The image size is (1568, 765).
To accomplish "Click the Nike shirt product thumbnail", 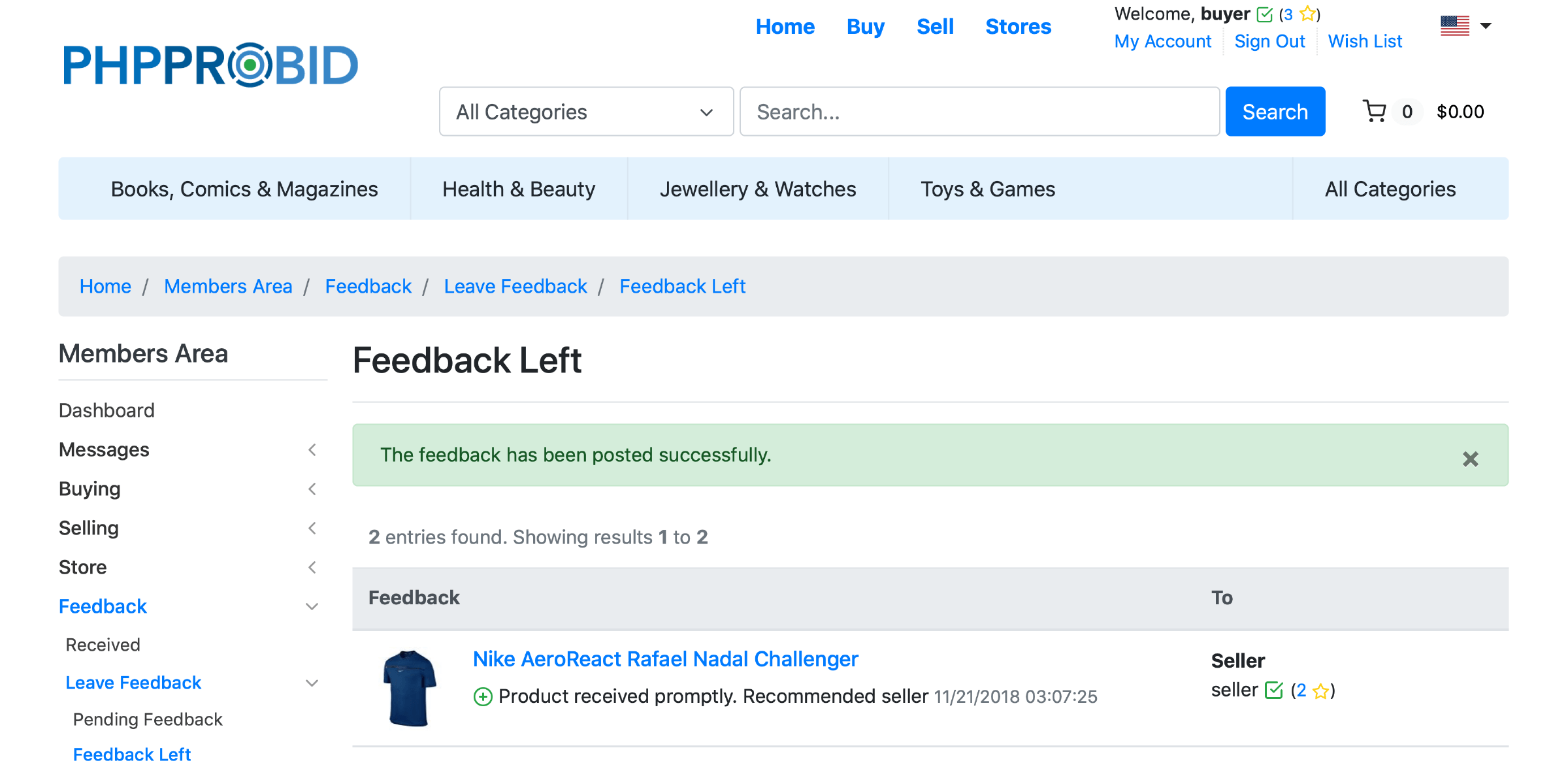I will (410, 688).
